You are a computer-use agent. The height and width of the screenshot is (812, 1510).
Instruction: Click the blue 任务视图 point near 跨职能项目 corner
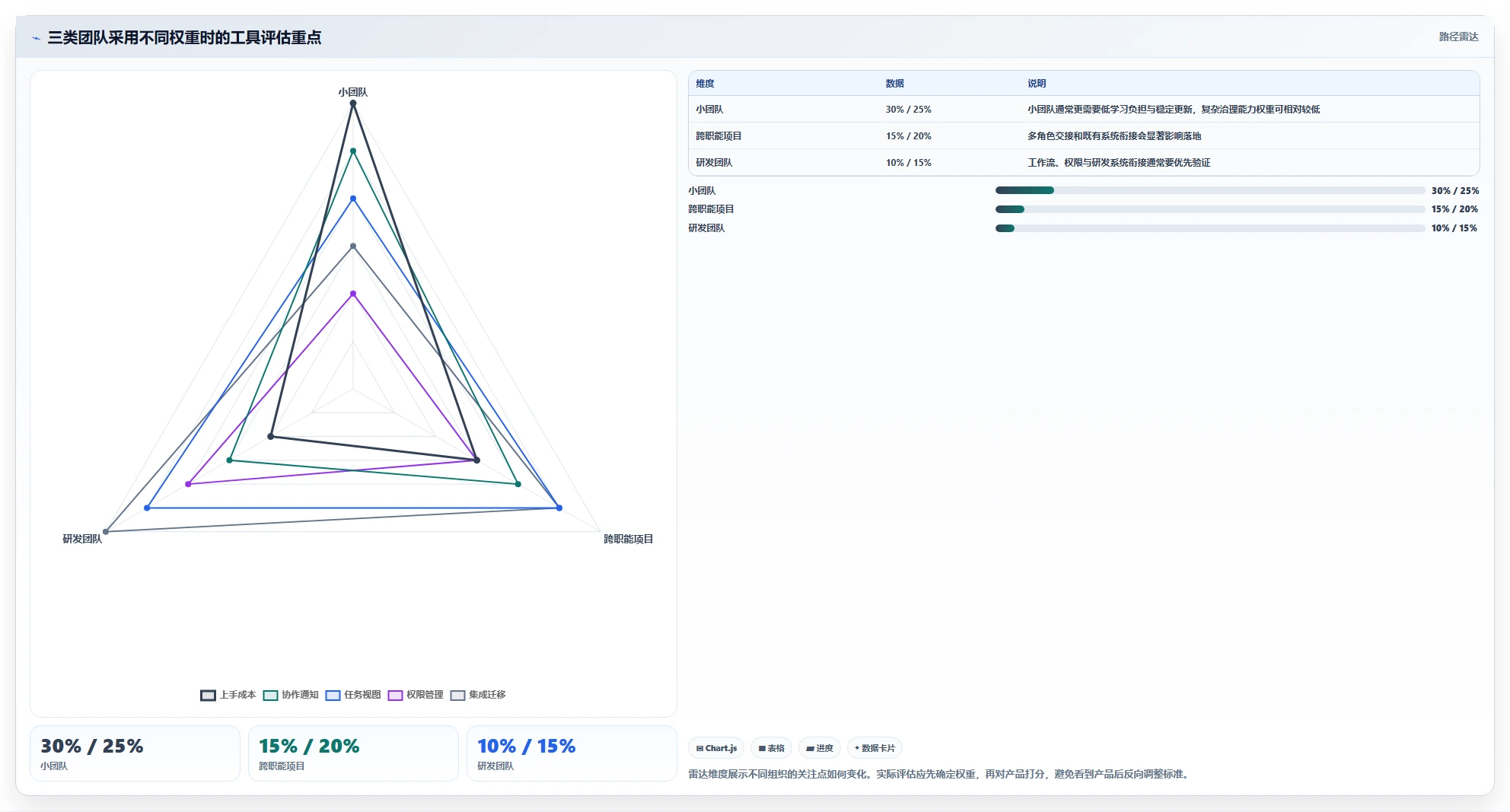coord(559,508)
